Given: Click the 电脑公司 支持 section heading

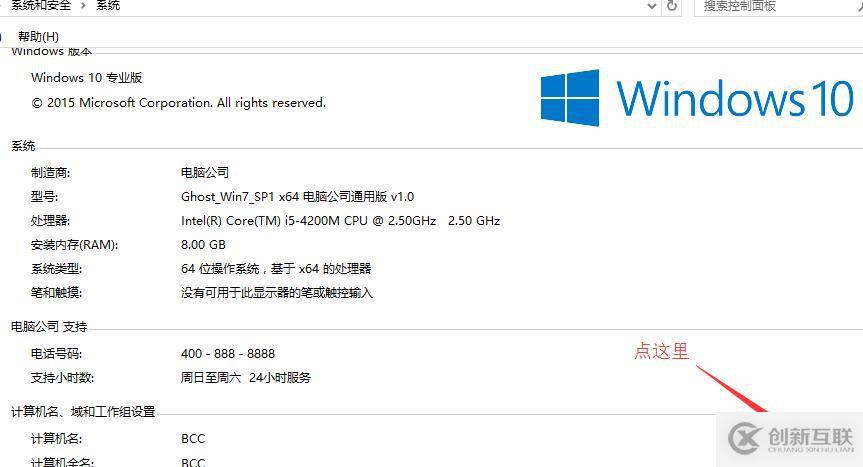Looking at the screenshot, I should 49,327.
